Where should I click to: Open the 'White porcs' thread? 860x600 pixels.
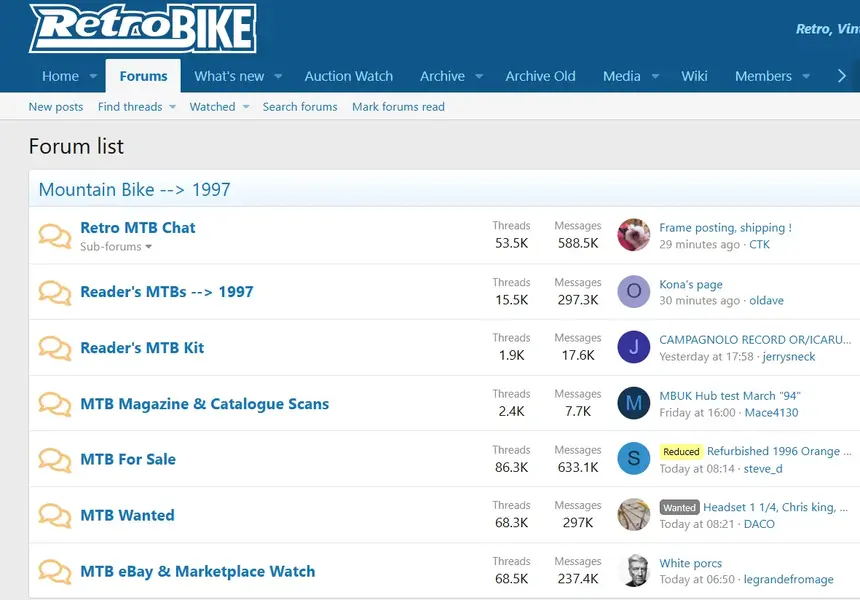[690, 563]
